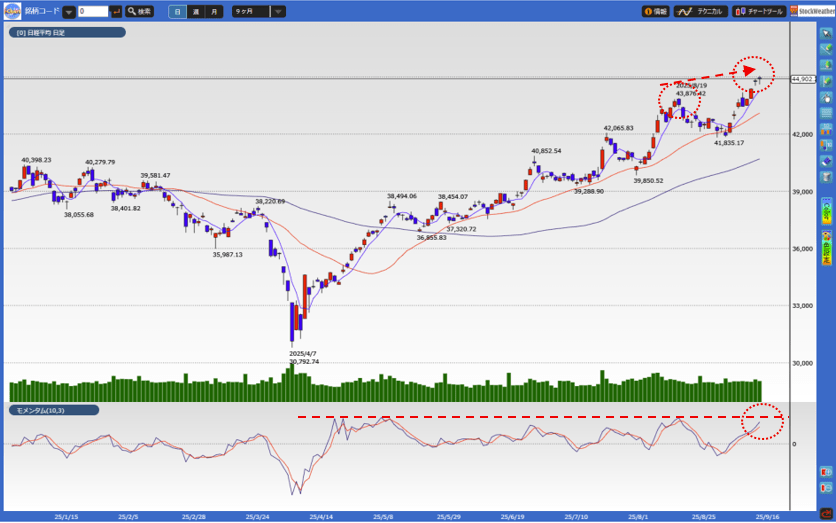Click the 検索 search button

(x=140, y=12)
